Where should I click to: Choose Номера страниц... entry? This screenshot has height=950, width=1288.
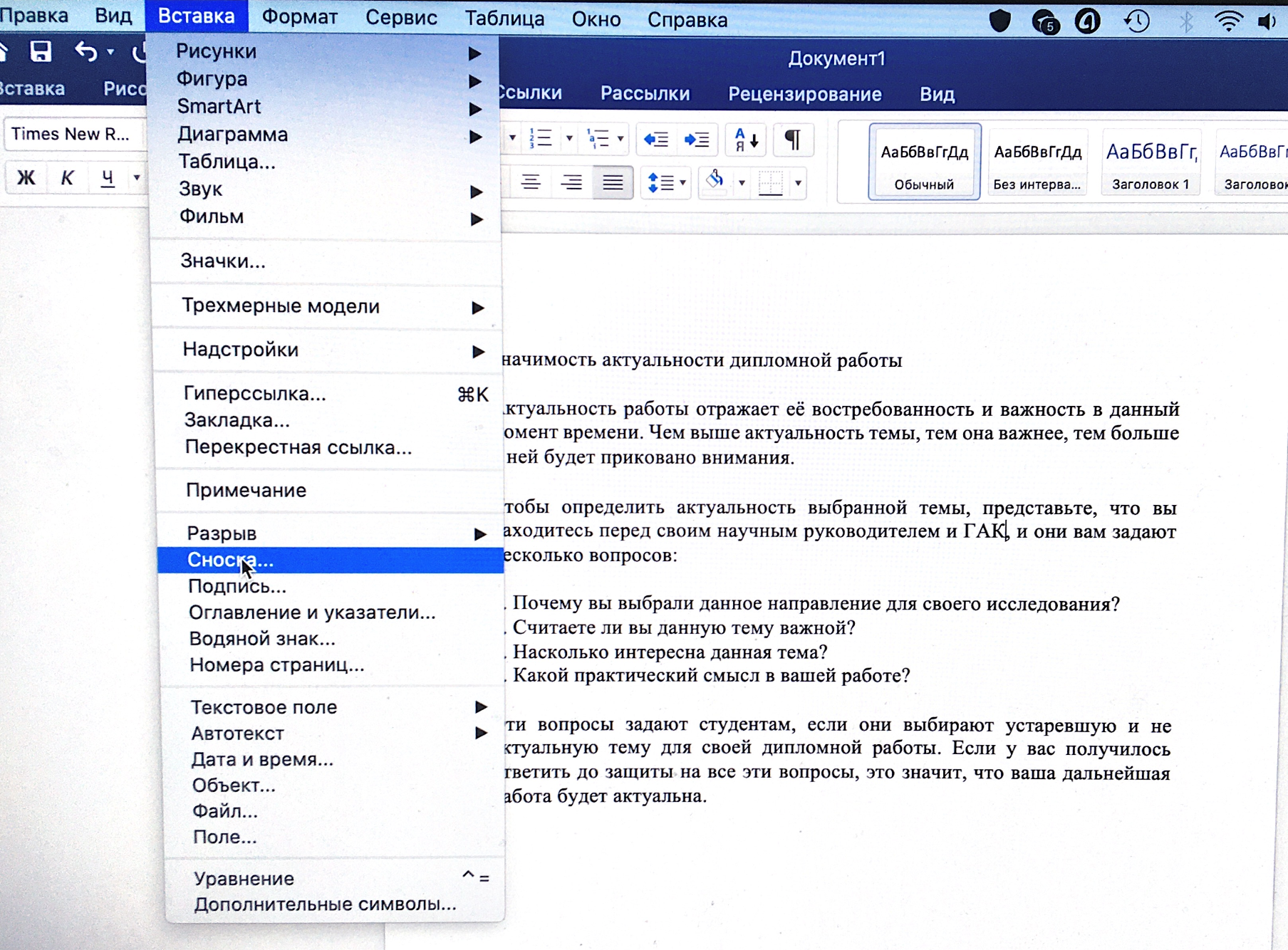pos(332,665)
